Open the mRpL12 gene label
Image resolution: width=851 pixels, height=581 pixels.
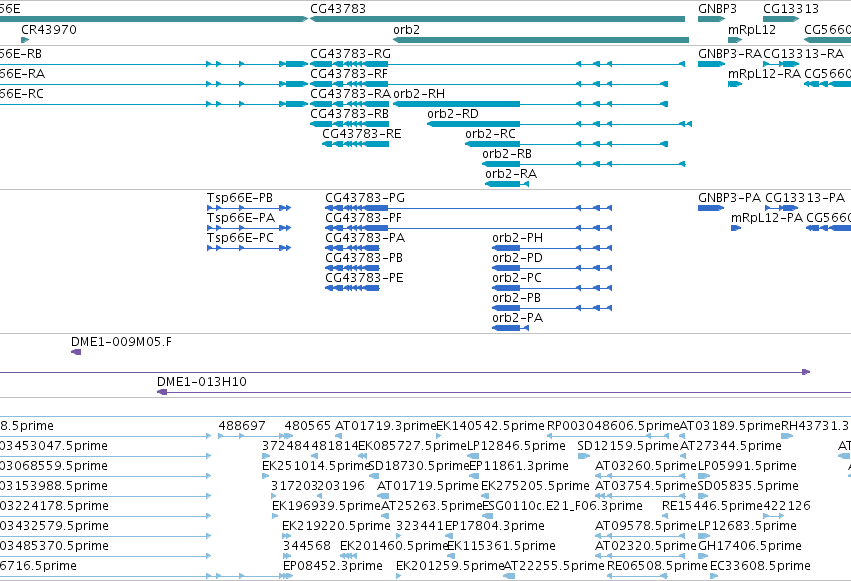click(752, 30)
